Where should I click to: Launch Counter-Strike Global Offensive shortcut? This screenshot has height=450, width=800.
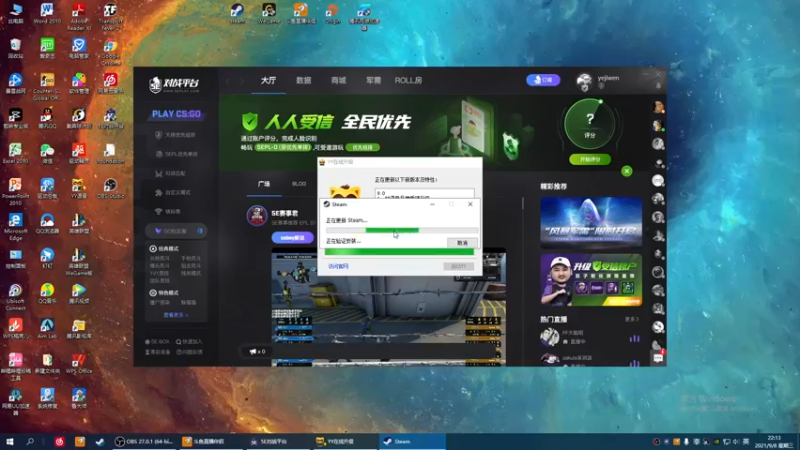pos(47,86)
